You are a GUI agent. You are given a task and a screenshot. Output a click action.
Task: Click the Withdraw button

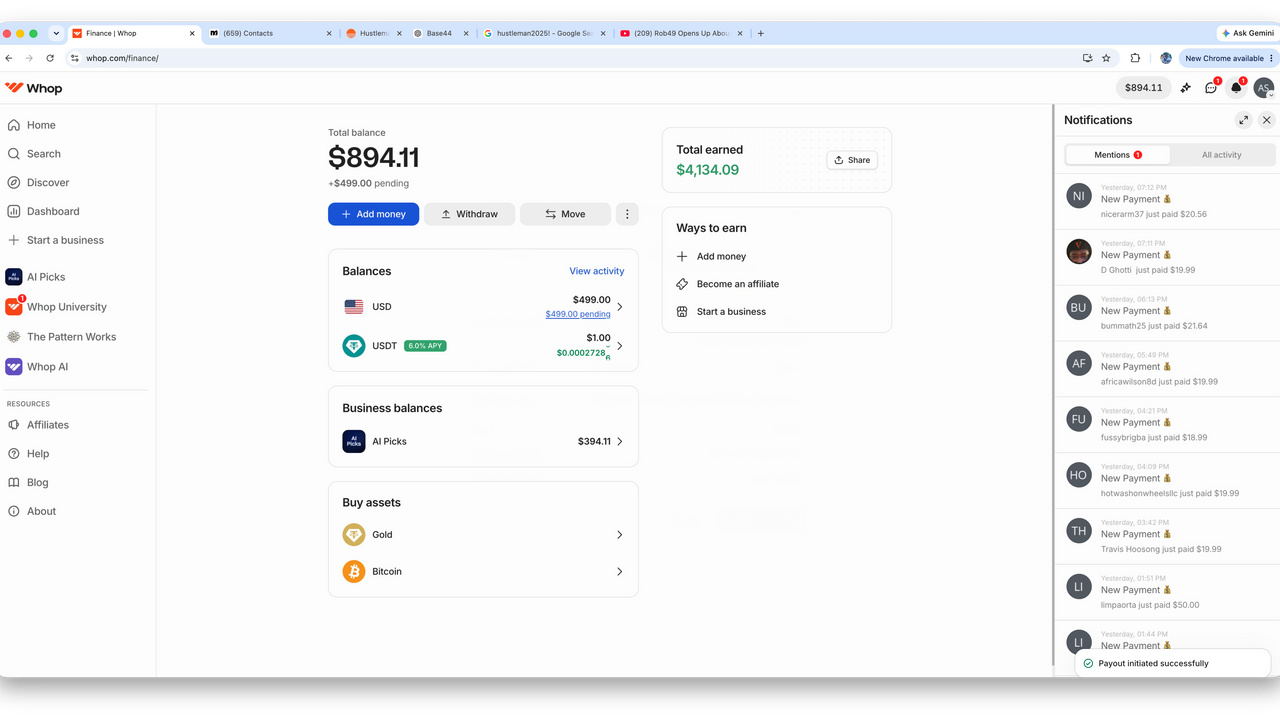click(x=469, y=214)
